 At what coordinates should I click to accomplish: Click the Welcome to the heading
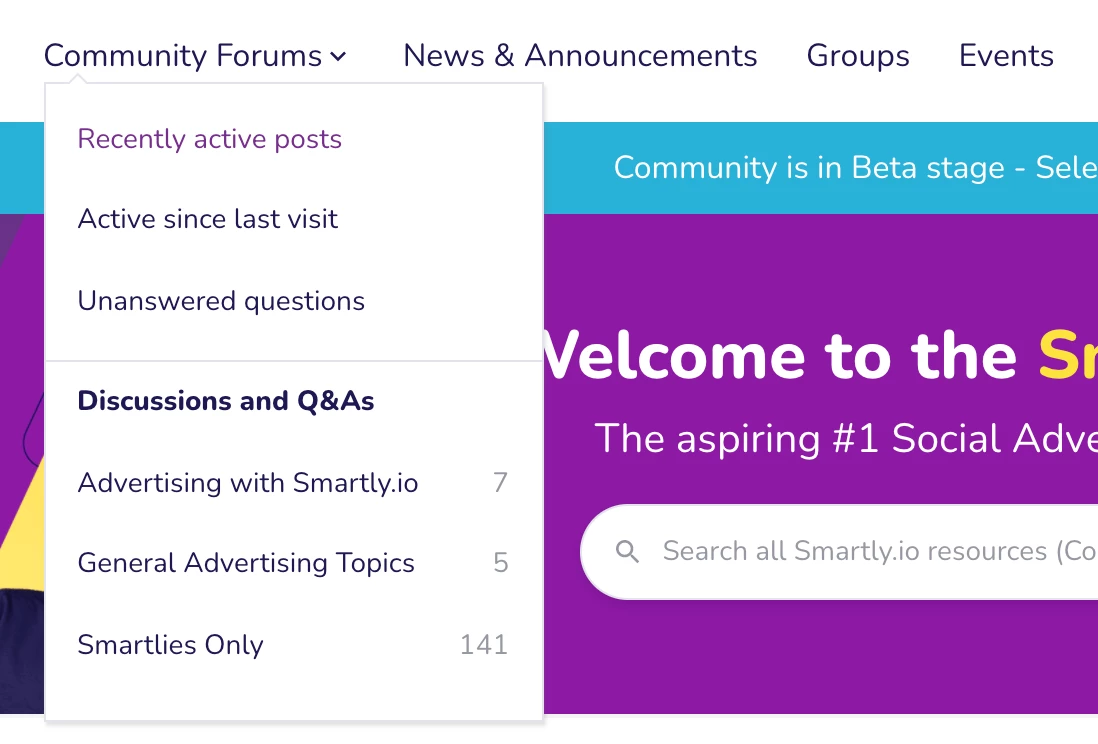click(x=780, y=356)
